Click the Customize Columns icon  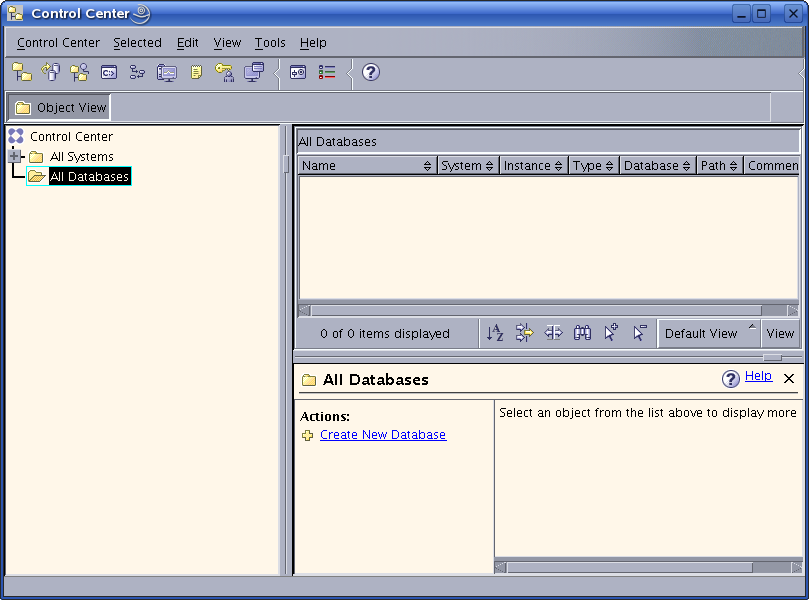pos(553,333)
